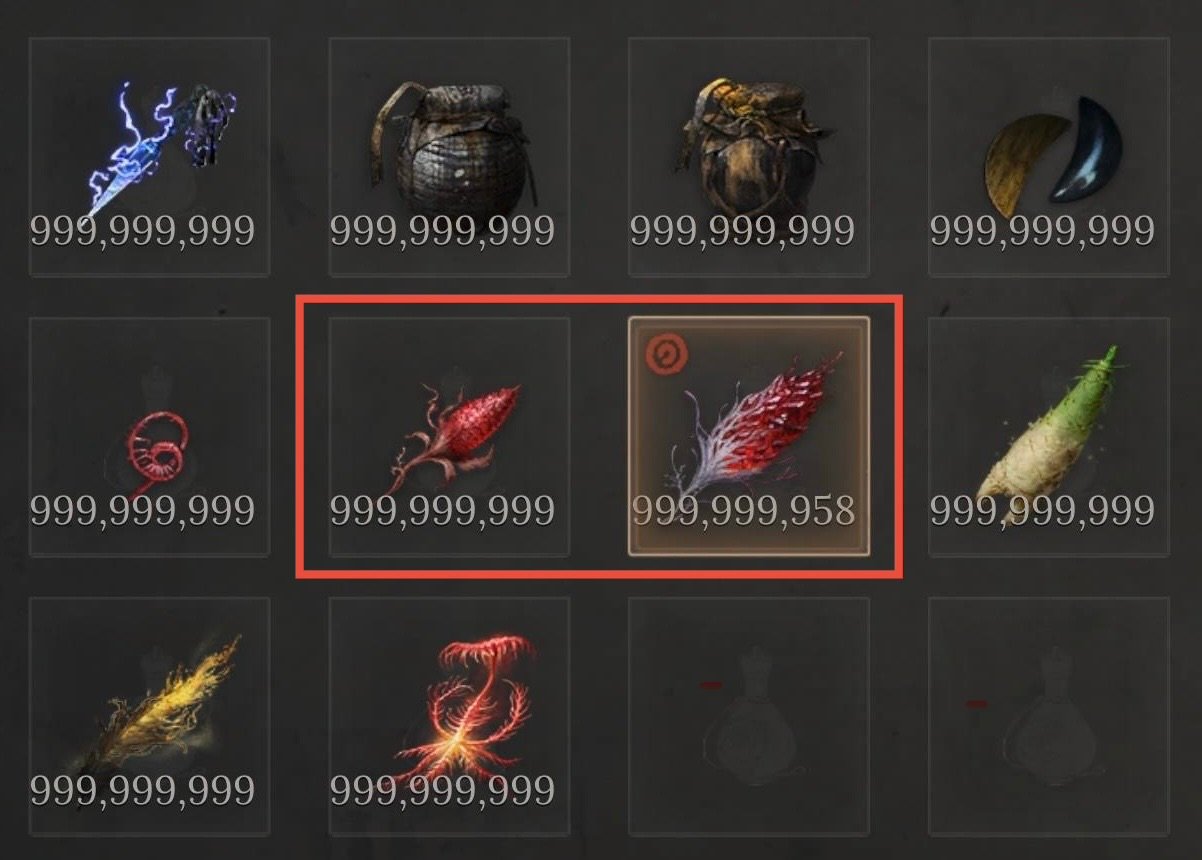
Task: Click the count beneath the golden feather
Action: 142,791
